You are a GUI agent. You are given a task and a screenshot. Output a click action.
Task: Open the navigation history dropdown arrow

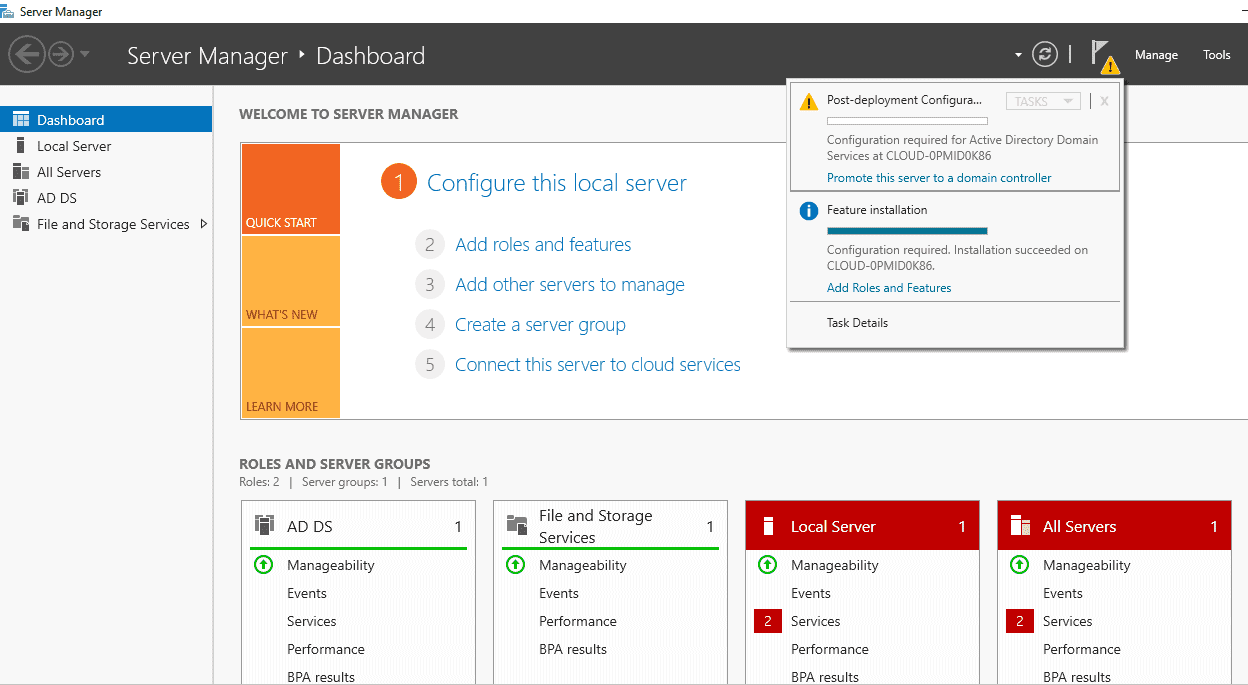pyautogui.click(x=85, y=54)
